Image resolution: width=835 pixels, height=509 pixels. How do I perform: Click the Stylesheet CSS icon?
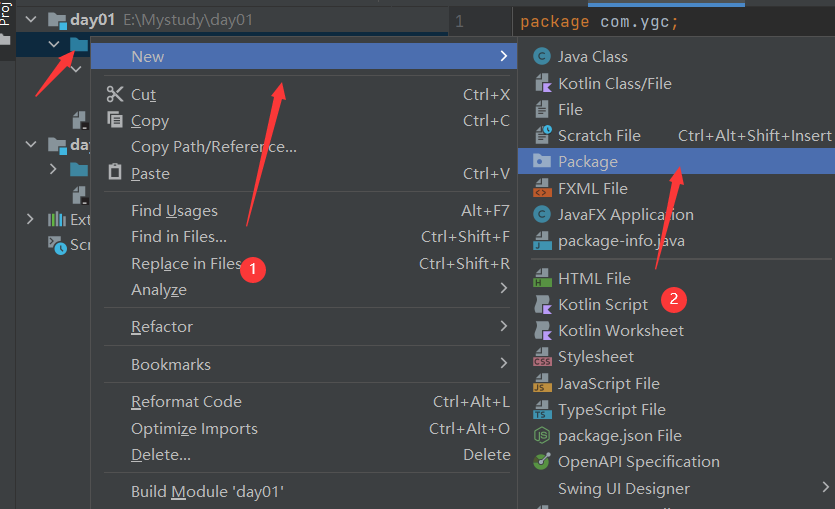tap(542, 357)
